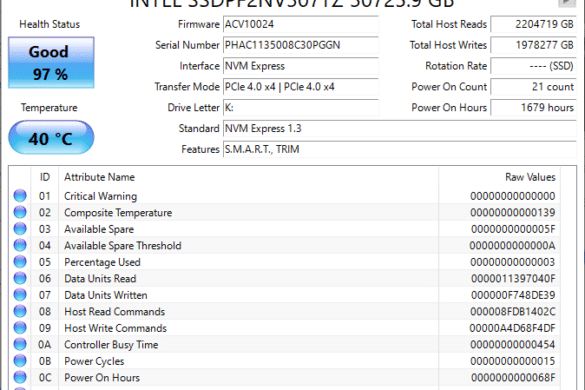
Task: Click the status orb for Host Read Commands
Action: tap(20, 311)
